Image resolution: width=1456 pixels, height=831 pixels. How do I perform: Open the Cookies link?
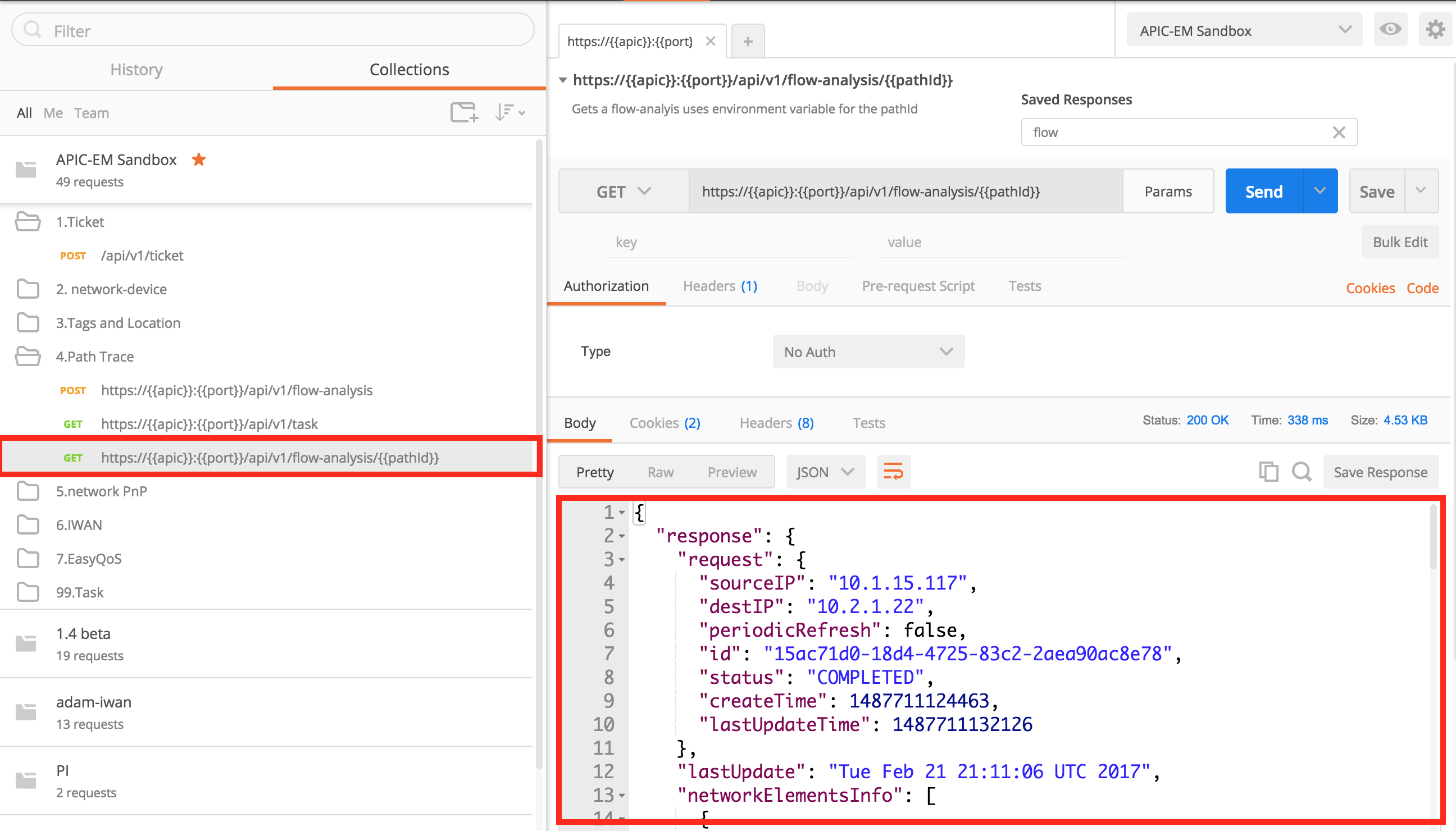coord(1370,288)
